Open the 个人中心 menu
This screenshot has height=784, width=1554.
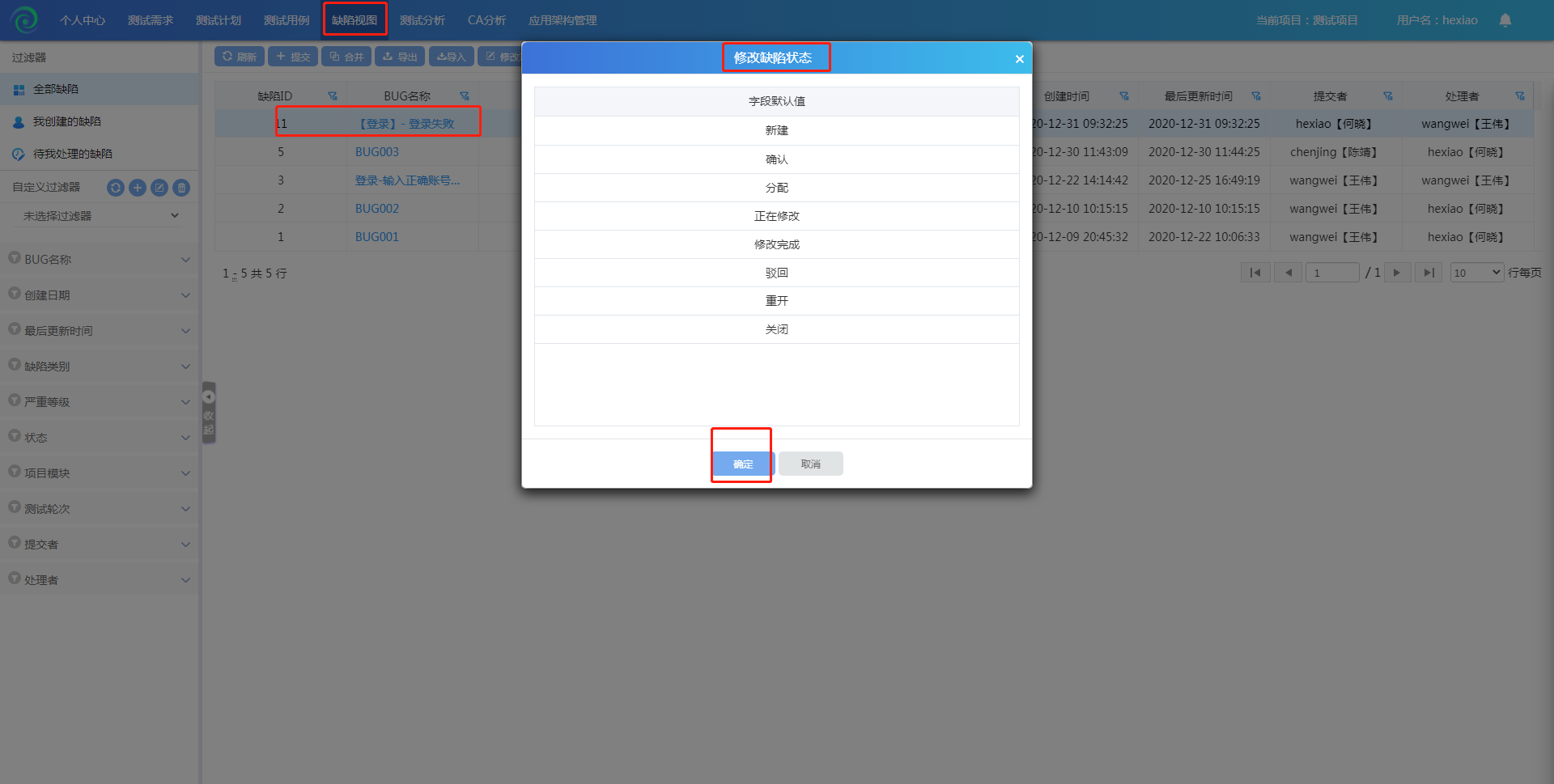(x=83, y=20)
